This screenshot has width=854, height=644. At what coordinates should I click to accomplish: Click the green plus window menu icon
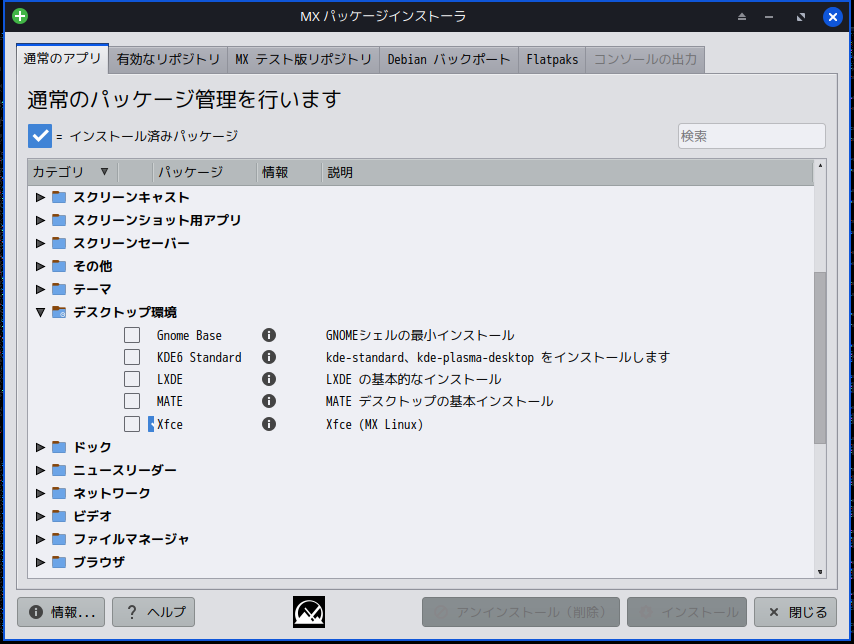click(20, 16)
